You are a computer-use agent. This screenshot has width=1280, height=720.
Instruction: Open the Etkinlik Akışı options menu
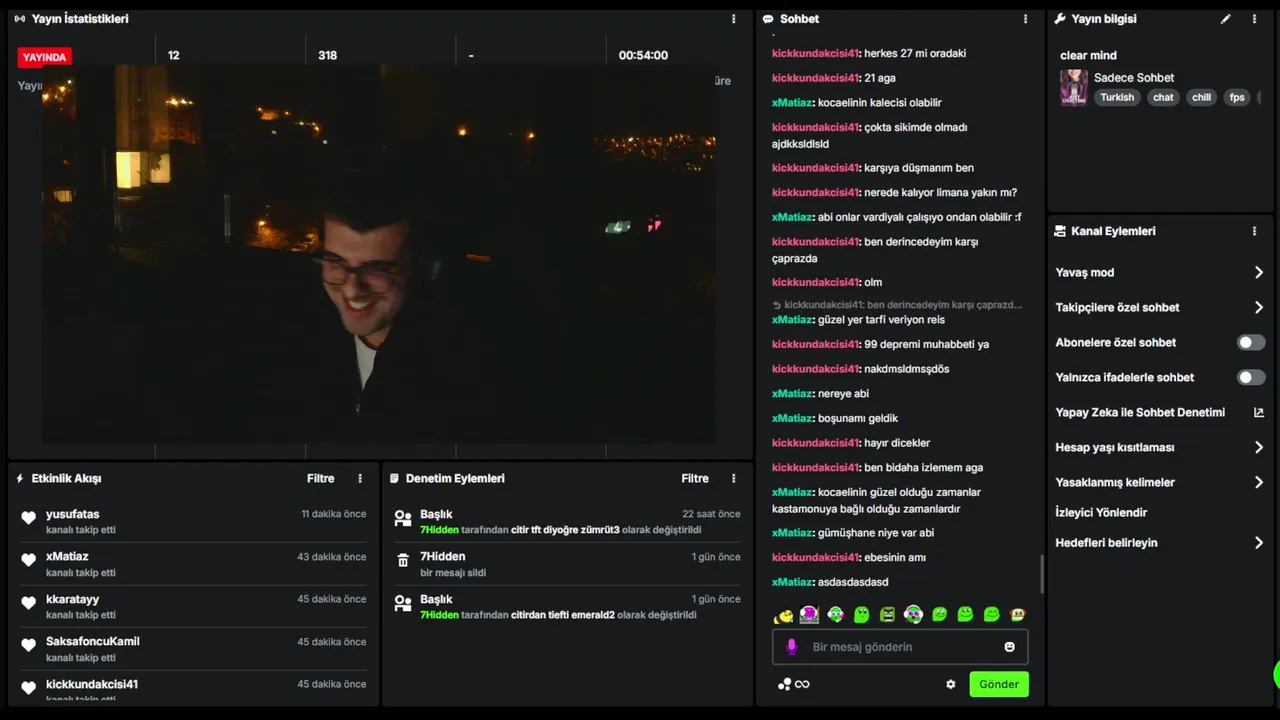click(360, 478)
